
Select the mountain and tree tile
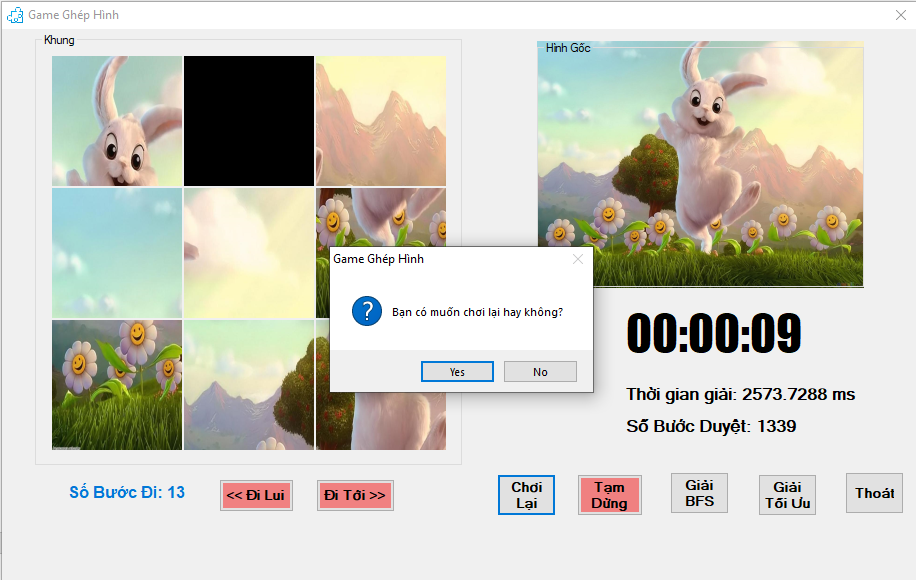[249, 385]
